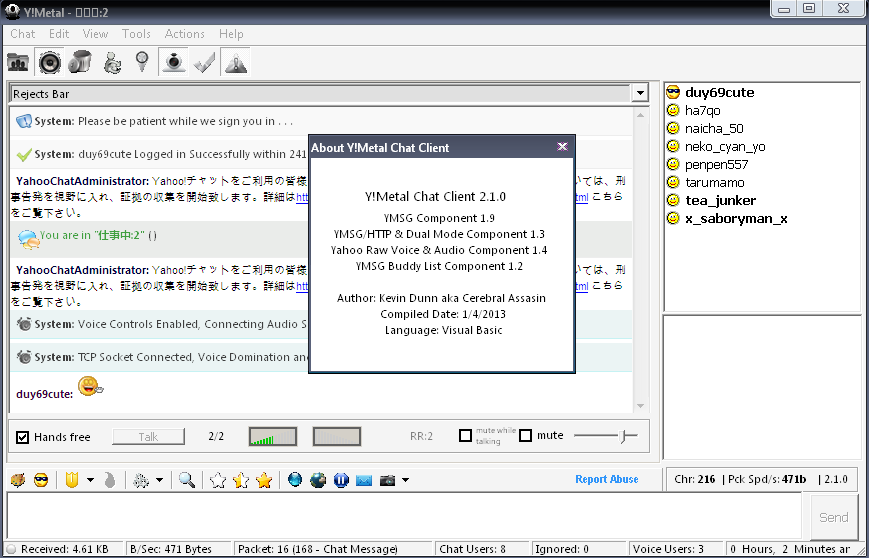Click smiley icon next to ha7qo
This screenshot has height=558, width=869.
673,111
